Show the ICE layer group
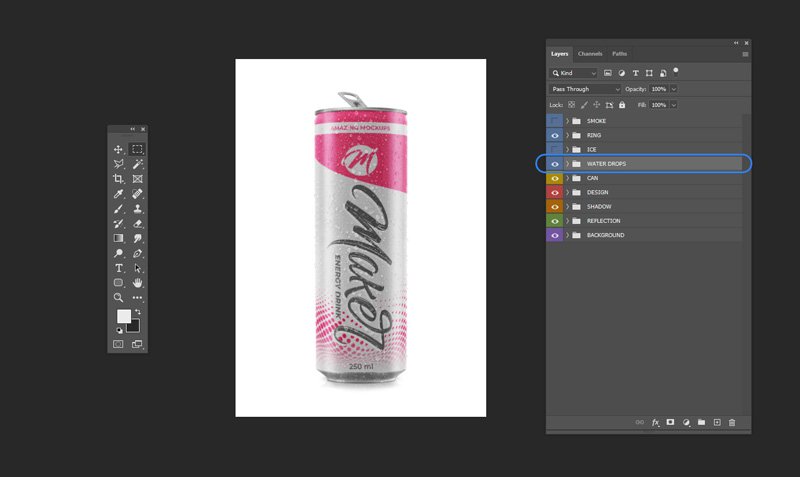Viewport: 800px width, 477px height. point(555,149)
